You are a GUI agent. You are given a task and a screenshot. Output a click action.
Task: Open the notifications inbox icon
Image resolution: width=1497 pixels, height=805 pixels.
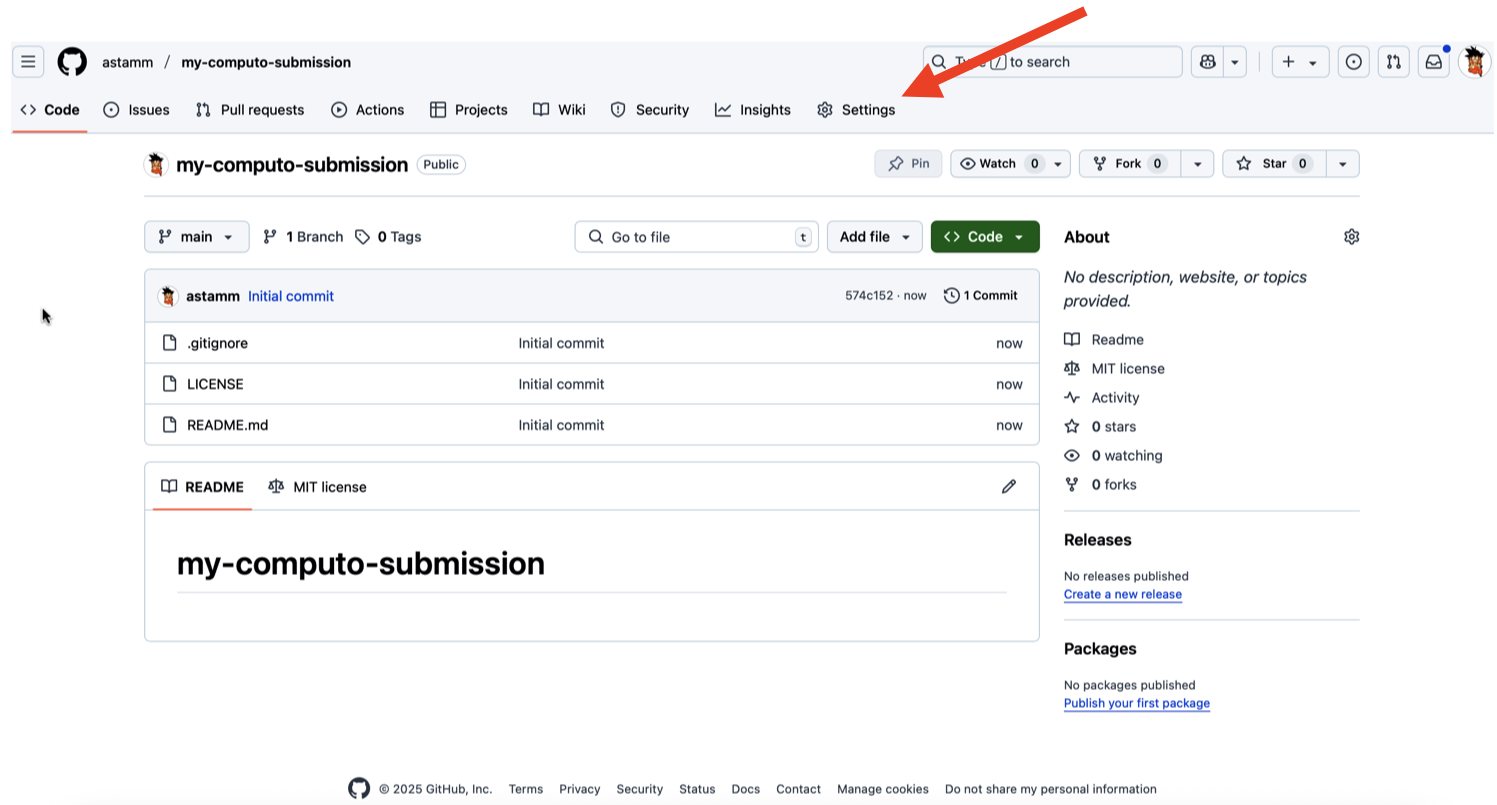[x=1434, y=62]
